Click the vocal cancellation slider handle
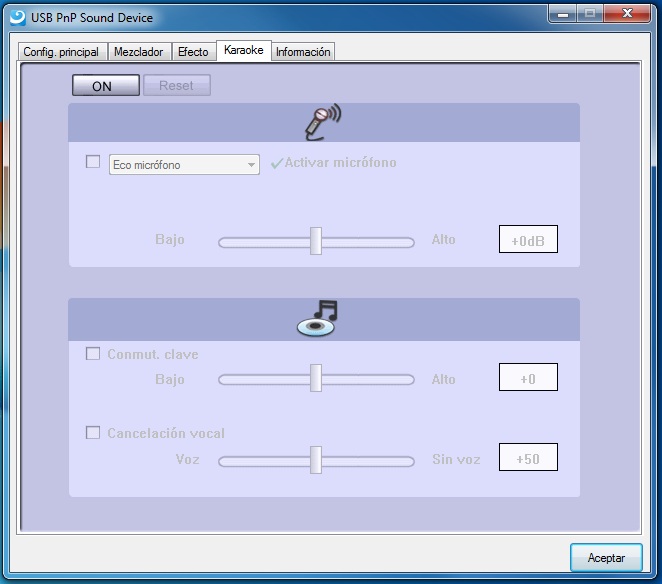Image resolution: width=662 pixels, height=584 pixels. pos(316,460)
